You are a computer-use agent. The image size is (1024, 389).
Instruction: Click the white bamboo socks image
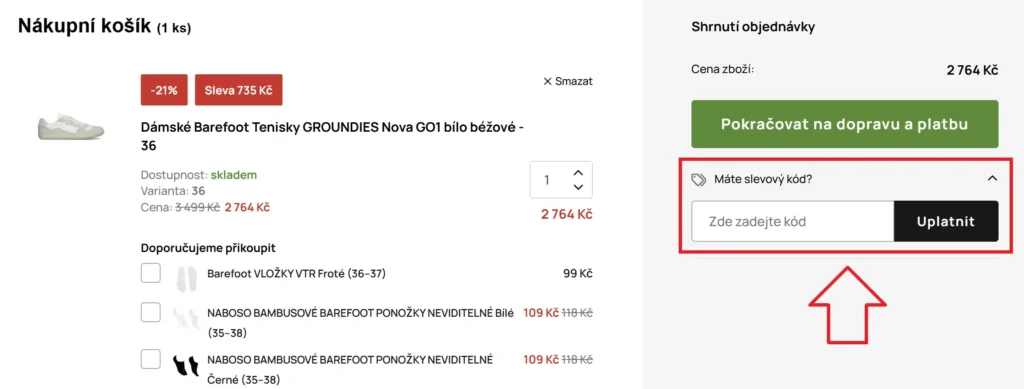pos(186,318)
